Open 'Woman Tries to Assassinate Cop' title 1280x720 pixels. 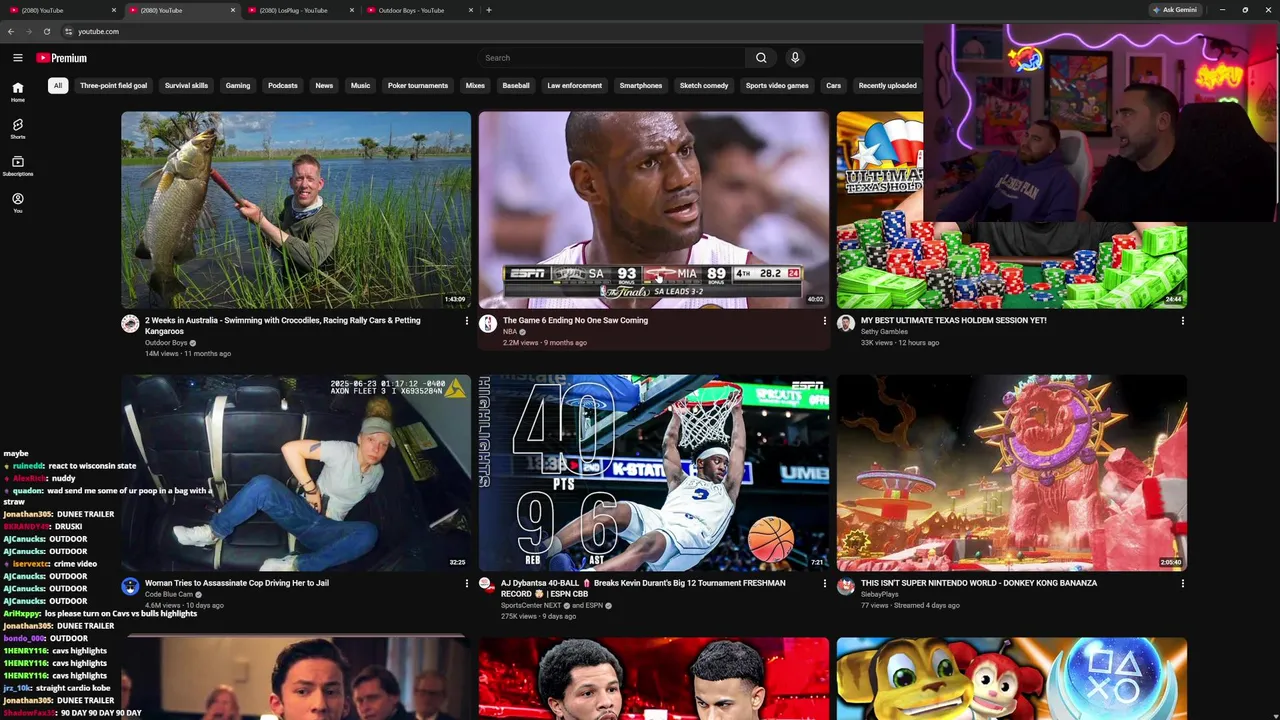(237, 583)
